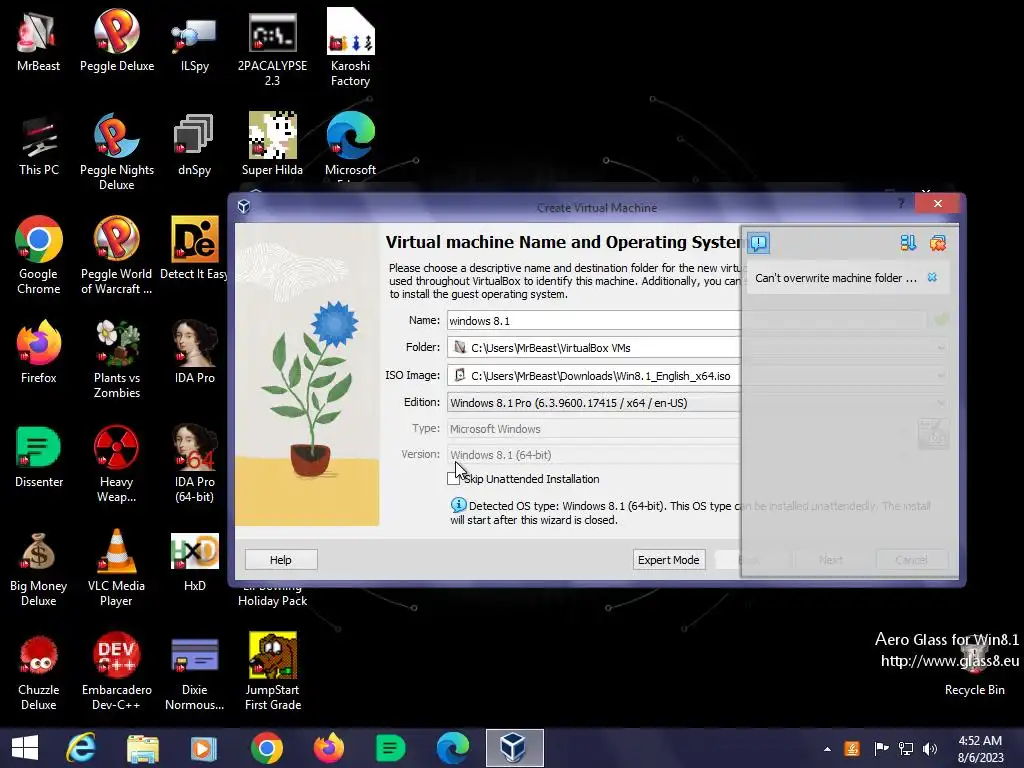Viewport: 1024px width, 768px height.
Task: Select the Big Money Deluxe desktop icon
Action: click(x=39, y=568)
